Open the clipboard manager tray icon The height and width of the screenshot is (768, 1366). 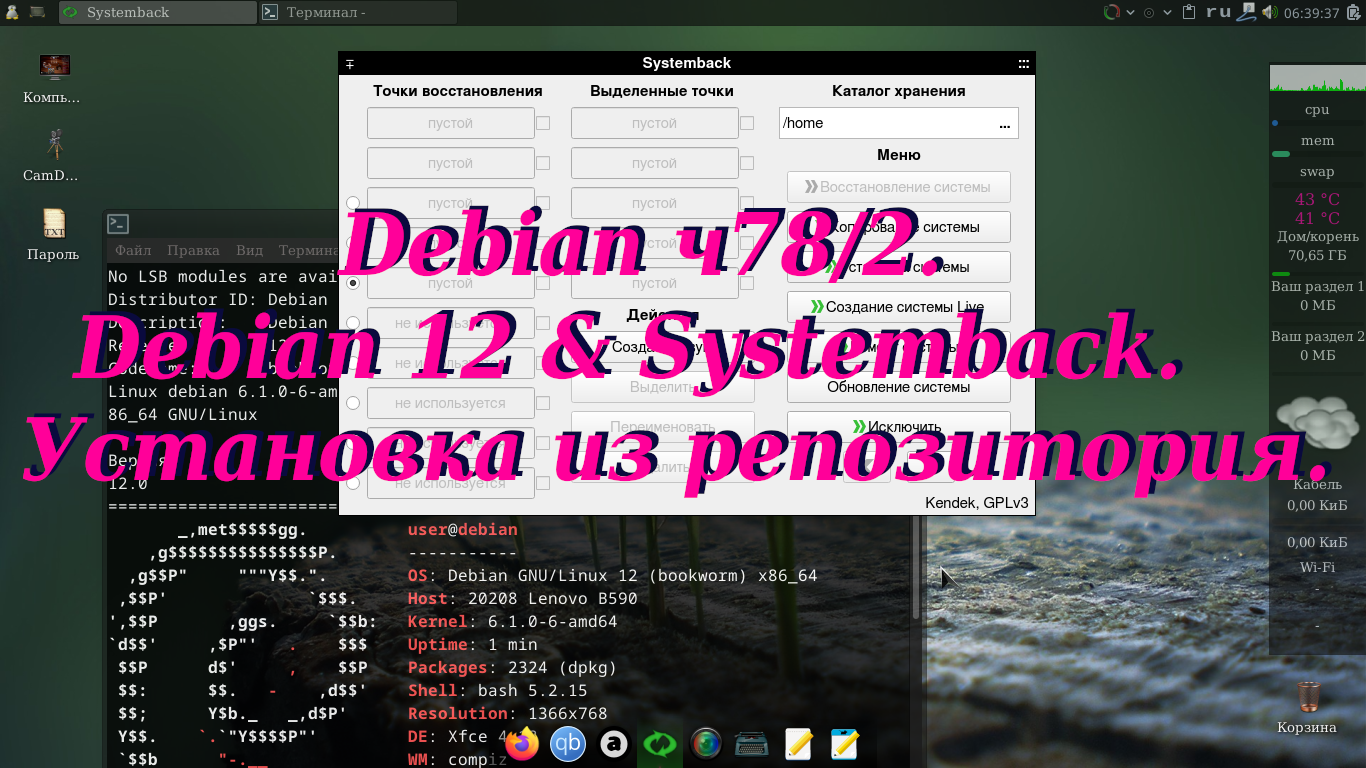[1189, 12]
